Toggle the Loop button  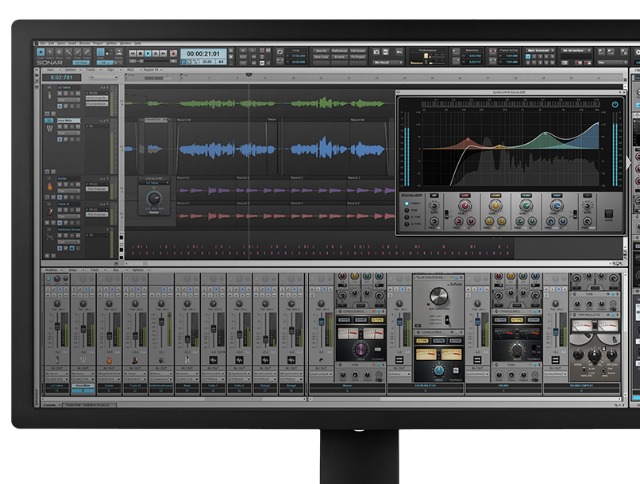(x=280, y=52)
